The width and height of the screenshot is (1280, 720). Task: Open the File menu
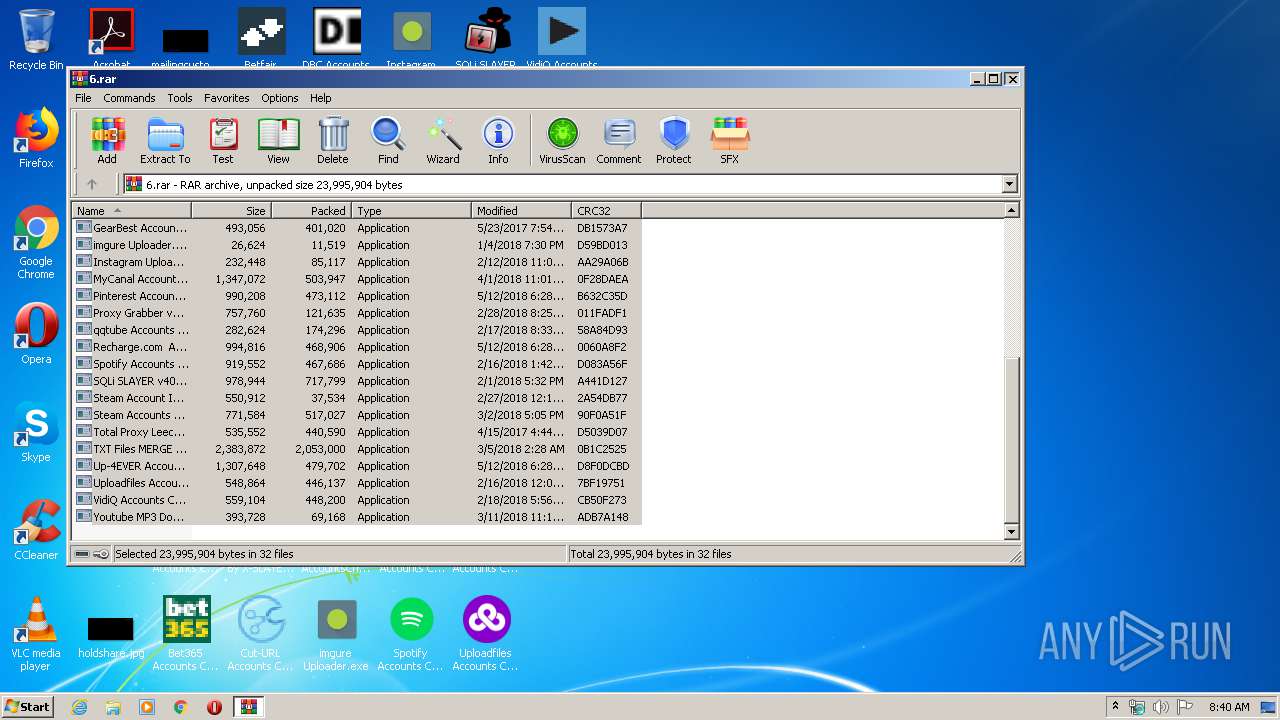click(83, 98)
